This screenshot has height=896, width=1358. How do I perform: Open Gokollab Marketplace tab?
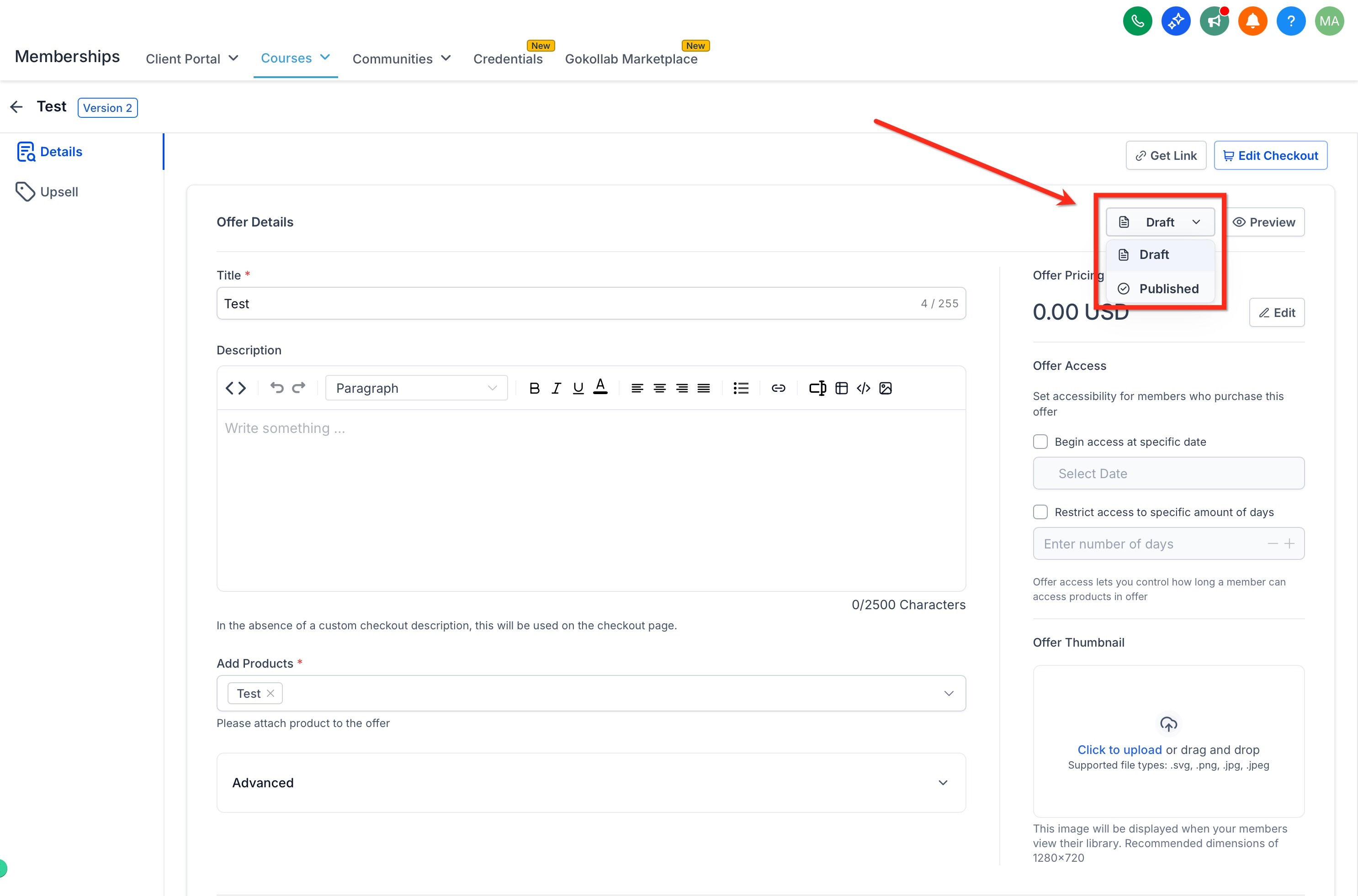pos(631,59)
